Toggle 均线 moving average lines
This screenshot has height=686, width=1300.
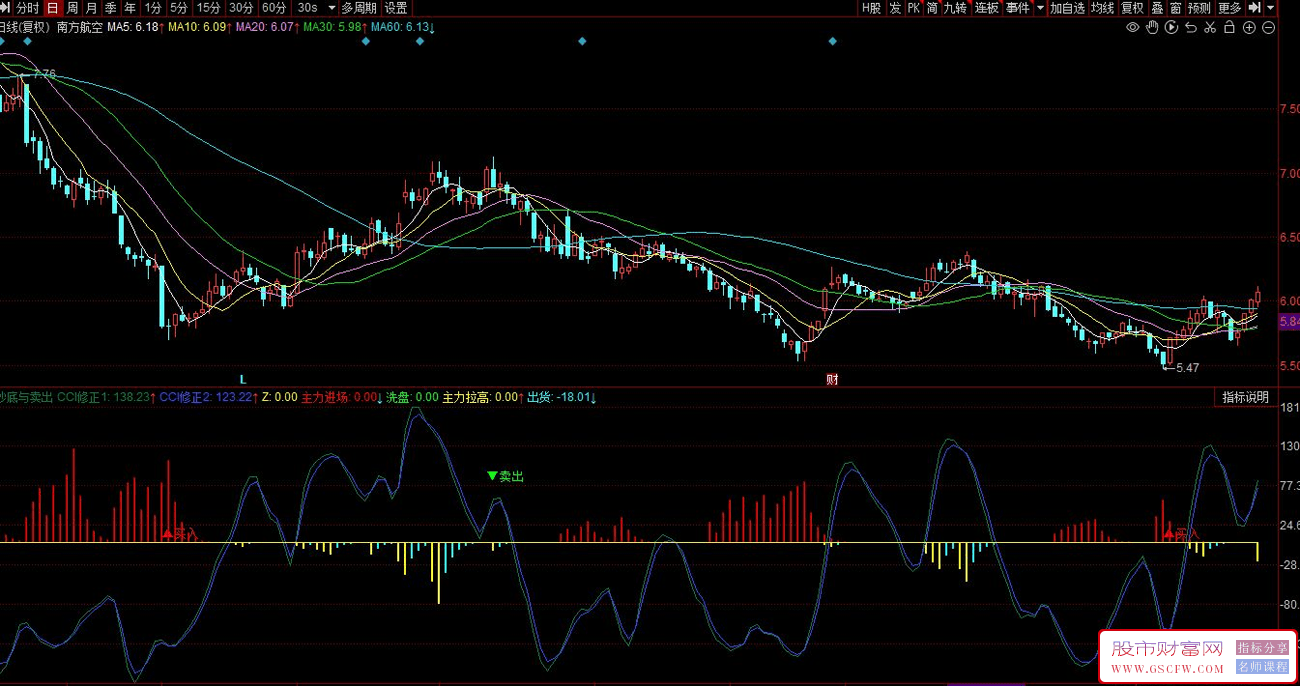point(1102,8)
